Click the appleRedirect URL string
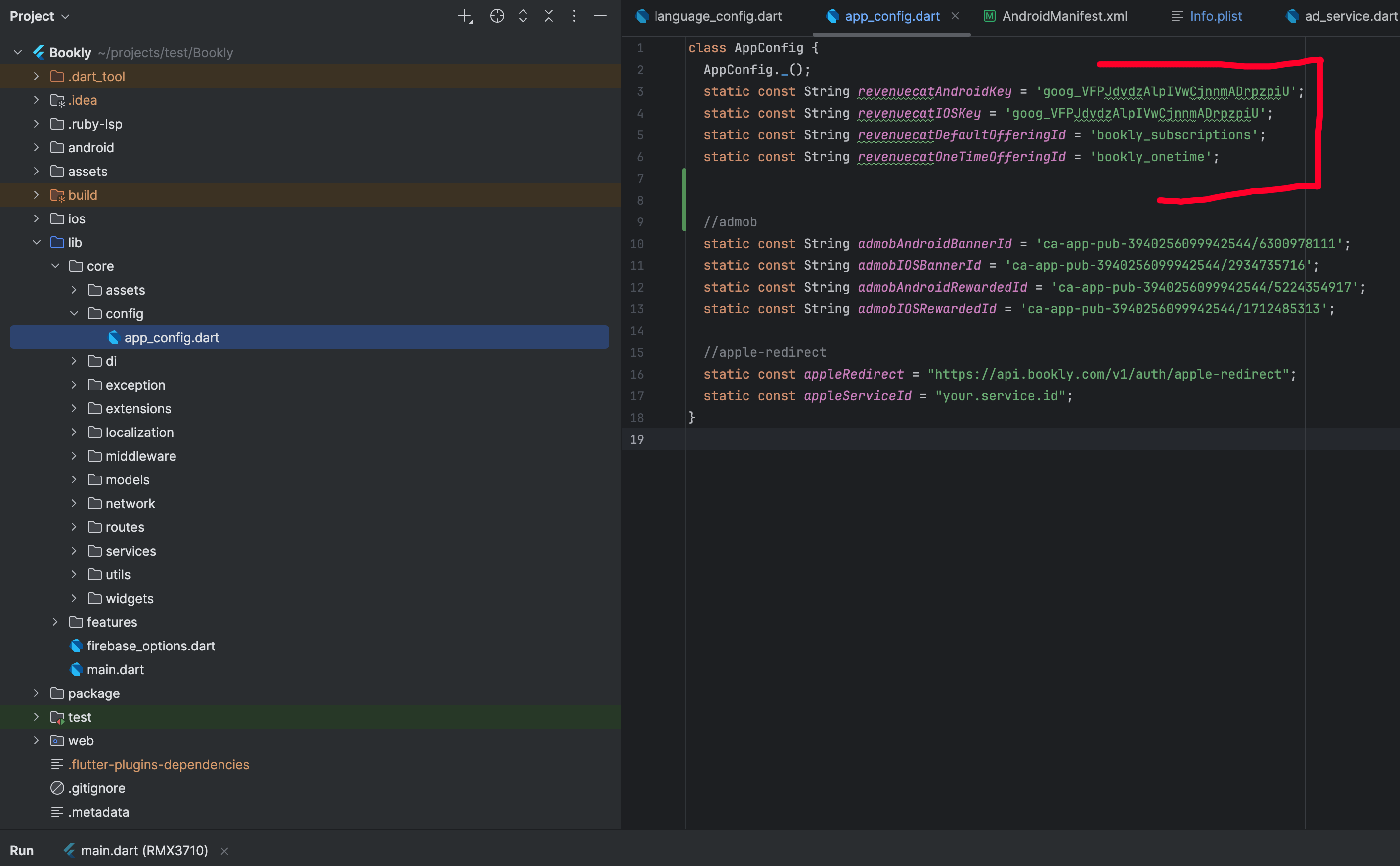1400x866 pixels. click(1107, 374)
